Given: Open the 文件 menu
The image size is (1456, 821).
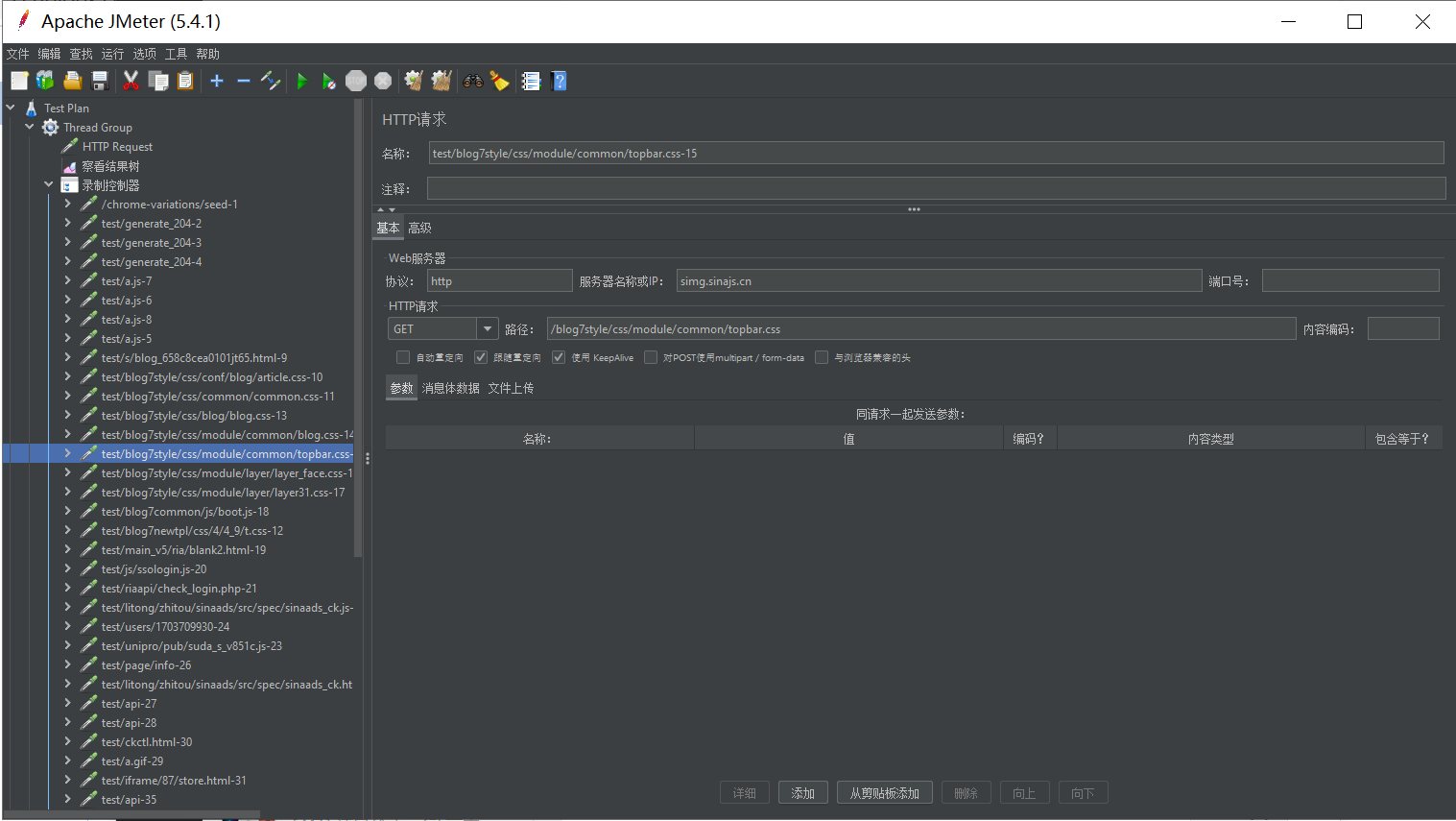Looking at the screenshot, I should [17, 54].
